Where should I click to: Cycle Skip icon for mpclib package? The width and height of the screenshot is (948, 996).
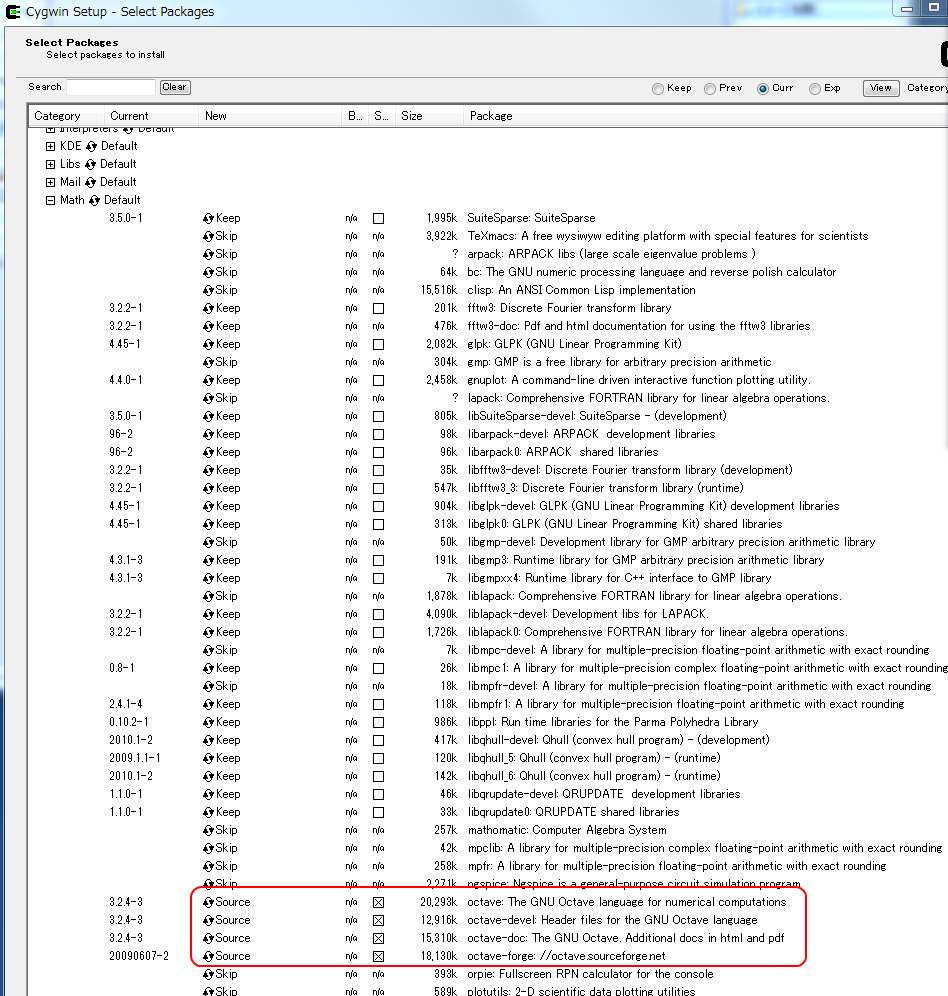[208, 849]
